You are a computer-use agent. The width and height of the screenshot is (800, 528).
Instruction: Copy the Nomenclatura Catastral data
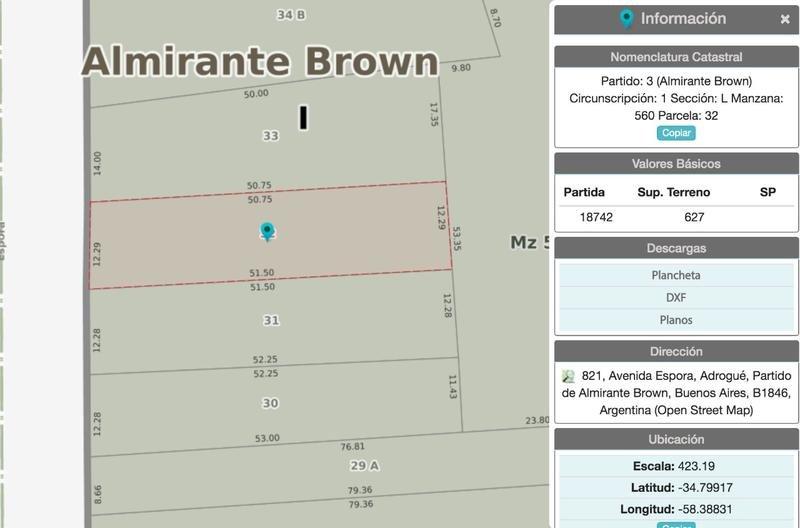click(676, 133)
